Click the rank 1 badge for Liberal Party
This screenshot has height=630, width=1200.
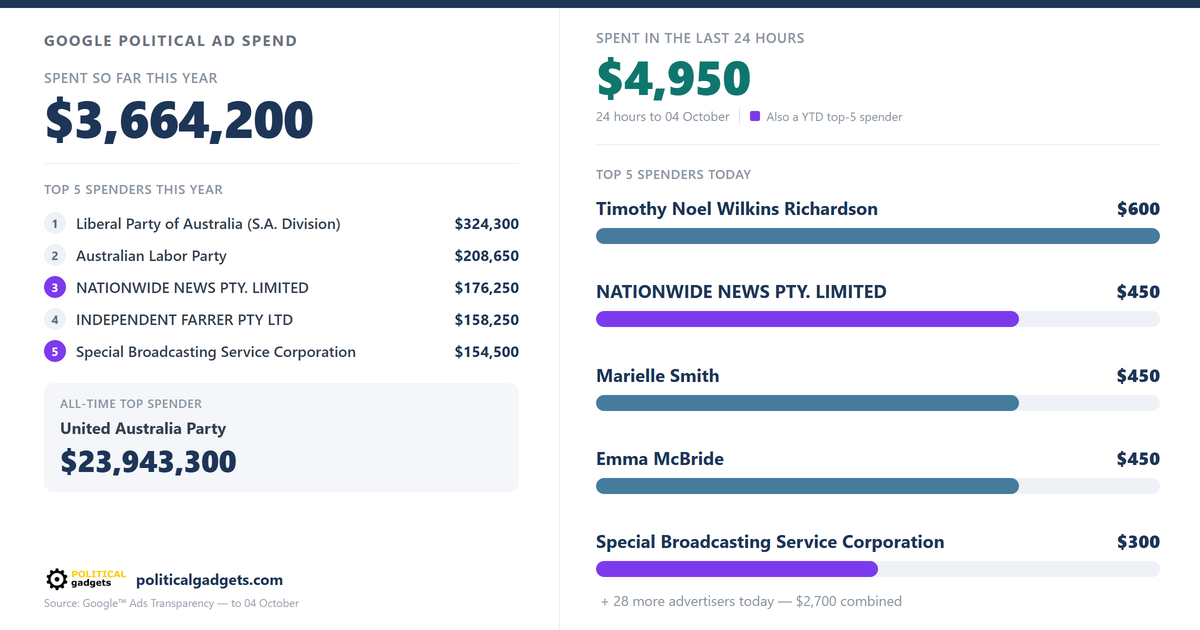55,224
